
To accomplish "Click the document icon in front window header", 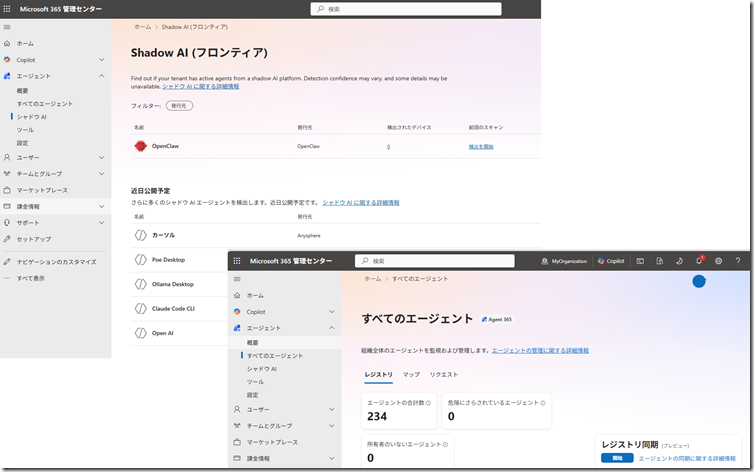I will (660, 261).
